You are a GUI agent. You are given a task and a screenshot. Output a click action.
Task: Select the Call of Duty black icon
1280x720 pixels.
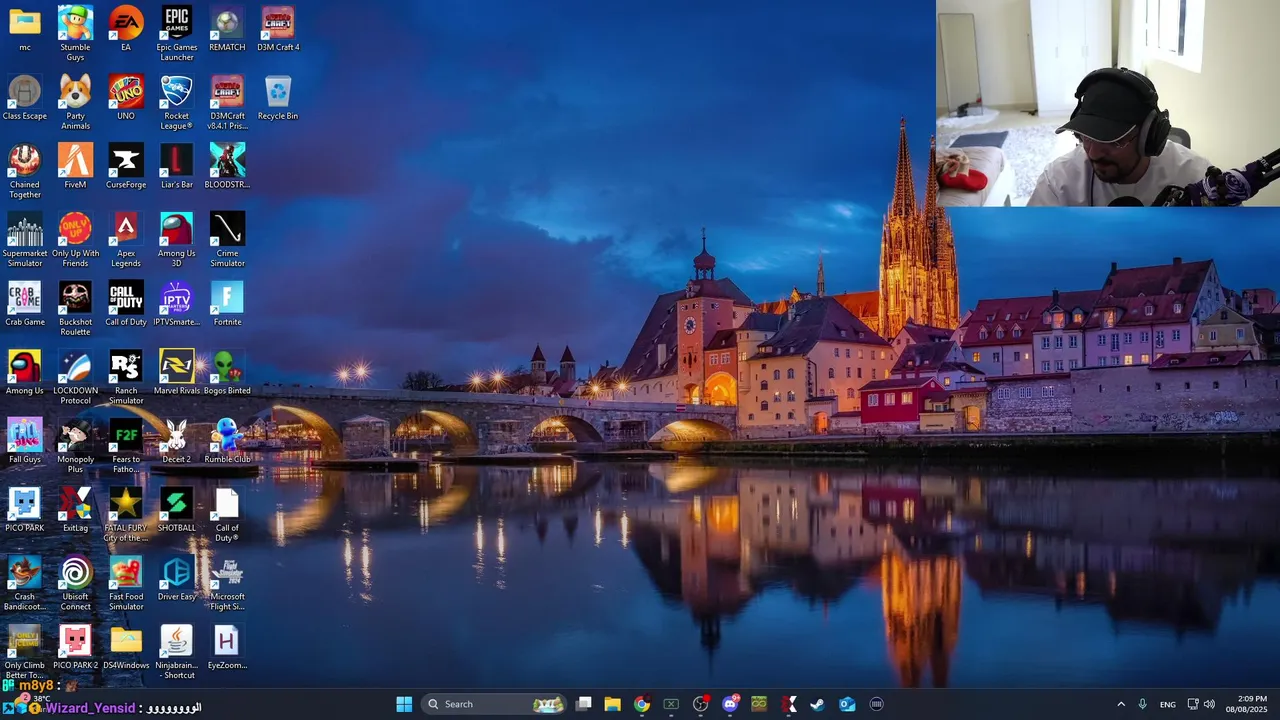(126, 303)
